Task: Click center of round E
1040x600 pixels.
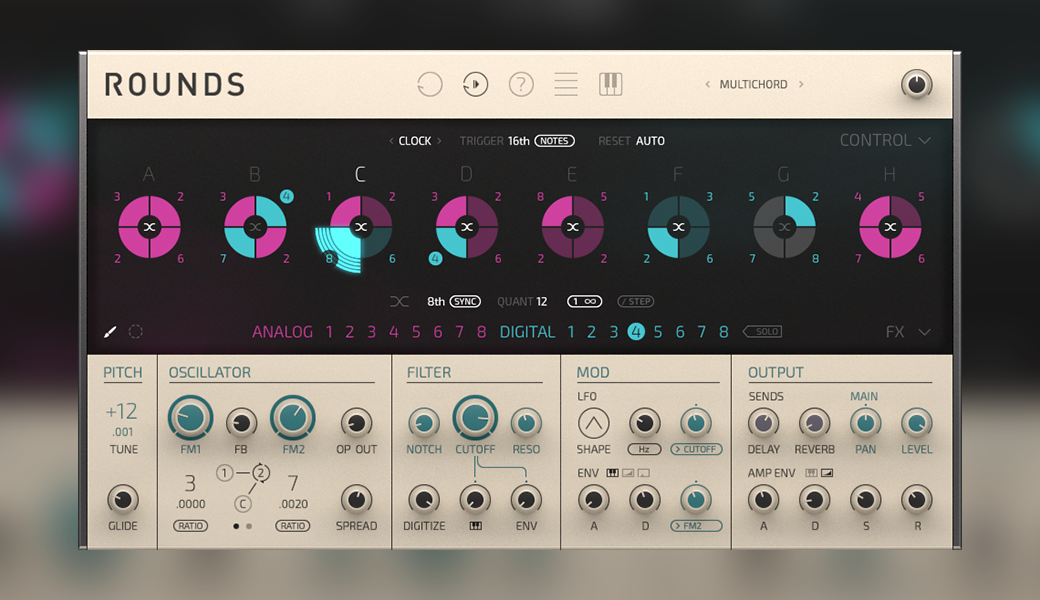Action: pyautogui.click(x=572, y=227)
